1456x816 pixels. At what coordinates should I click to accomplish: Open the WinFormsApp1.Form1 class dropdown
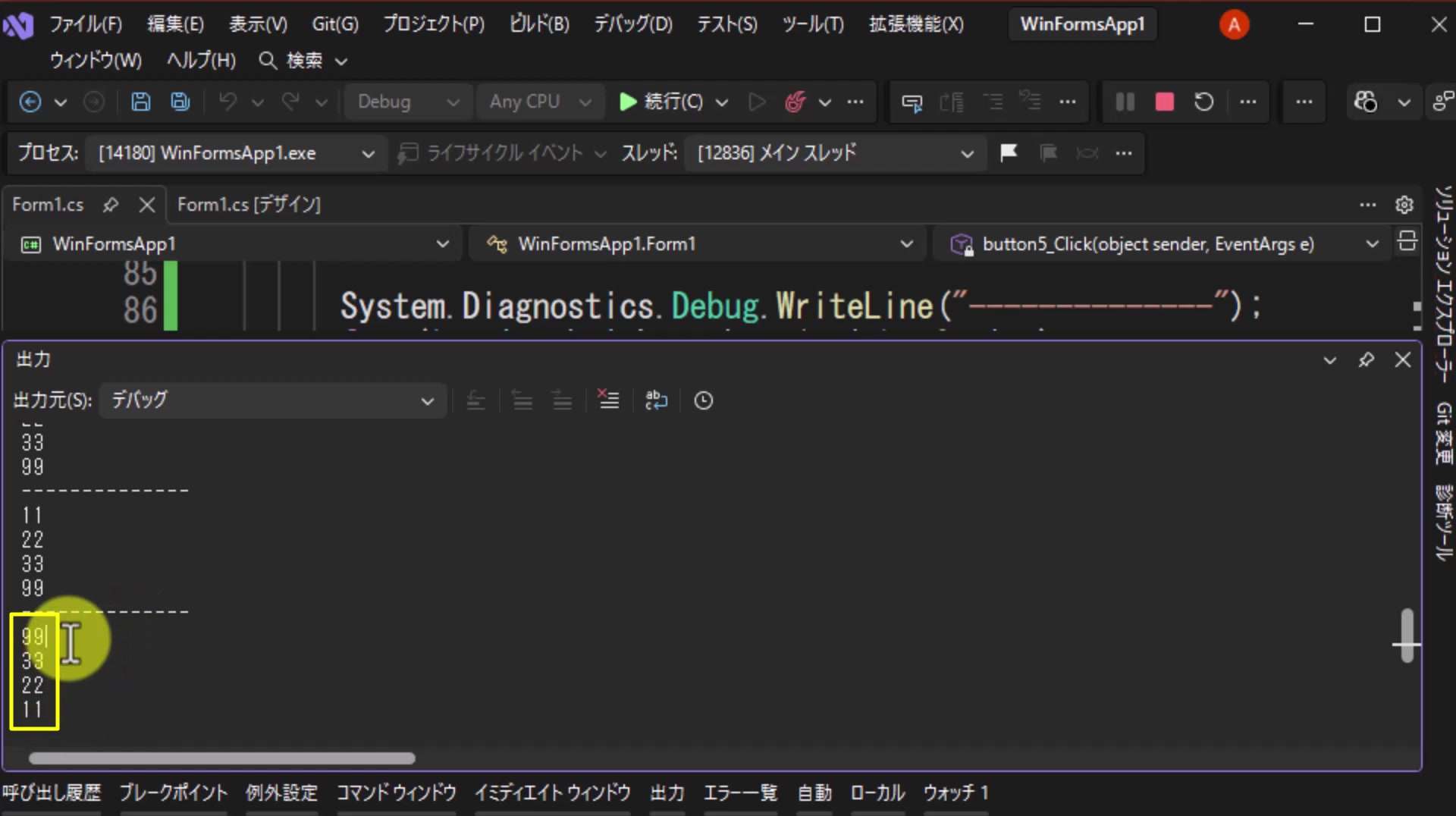(698, 244)
